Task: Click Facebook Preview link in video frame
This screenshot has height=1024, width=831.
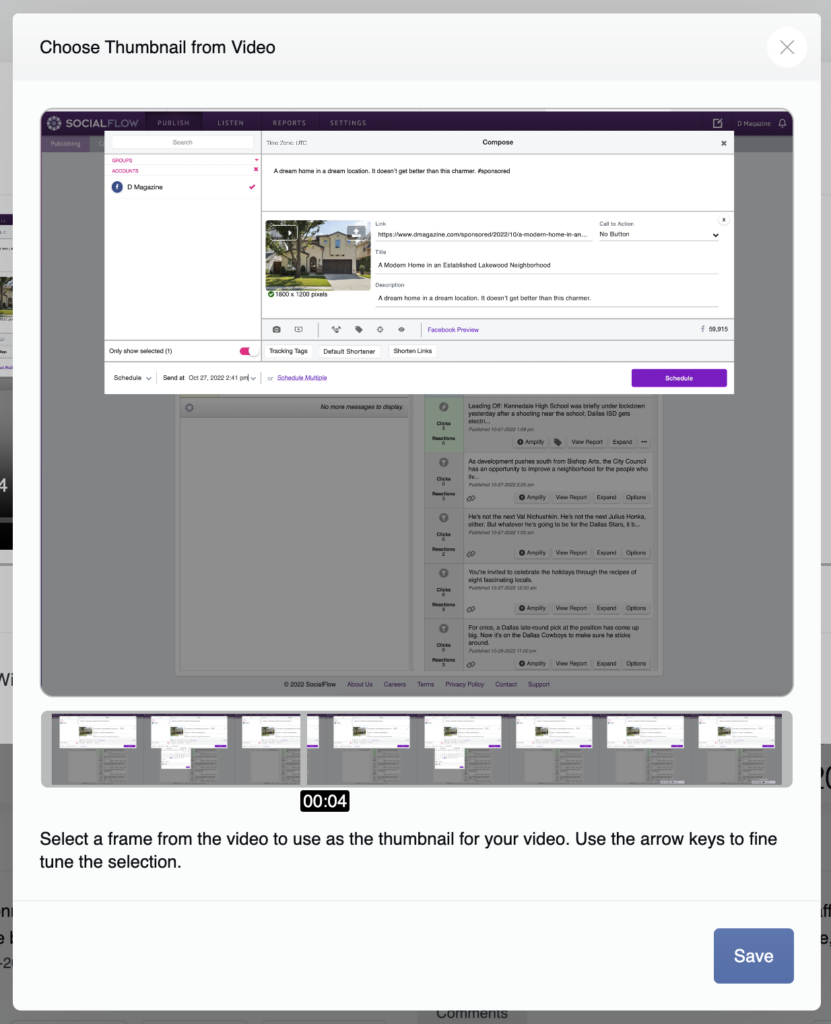Action: pos(453,330)
